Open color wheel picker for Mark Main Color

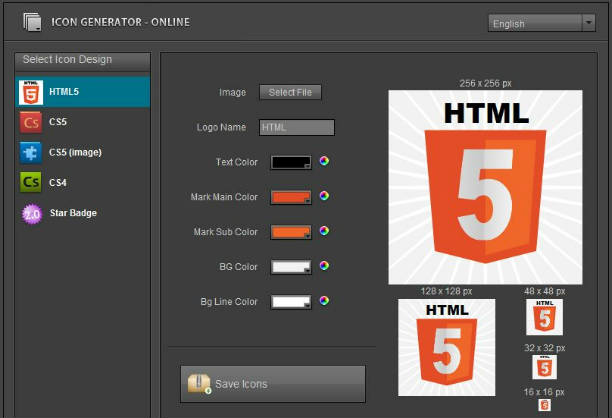pos(324,196)
